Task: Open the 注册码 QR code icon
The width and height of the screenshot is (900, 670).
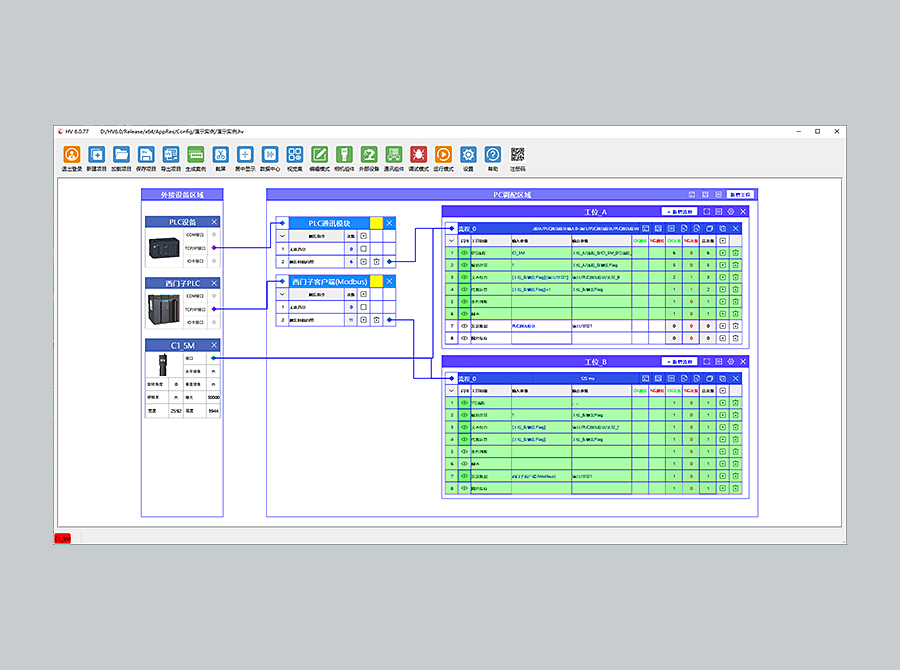Action: pyautogui.click(x=517, y=155)
